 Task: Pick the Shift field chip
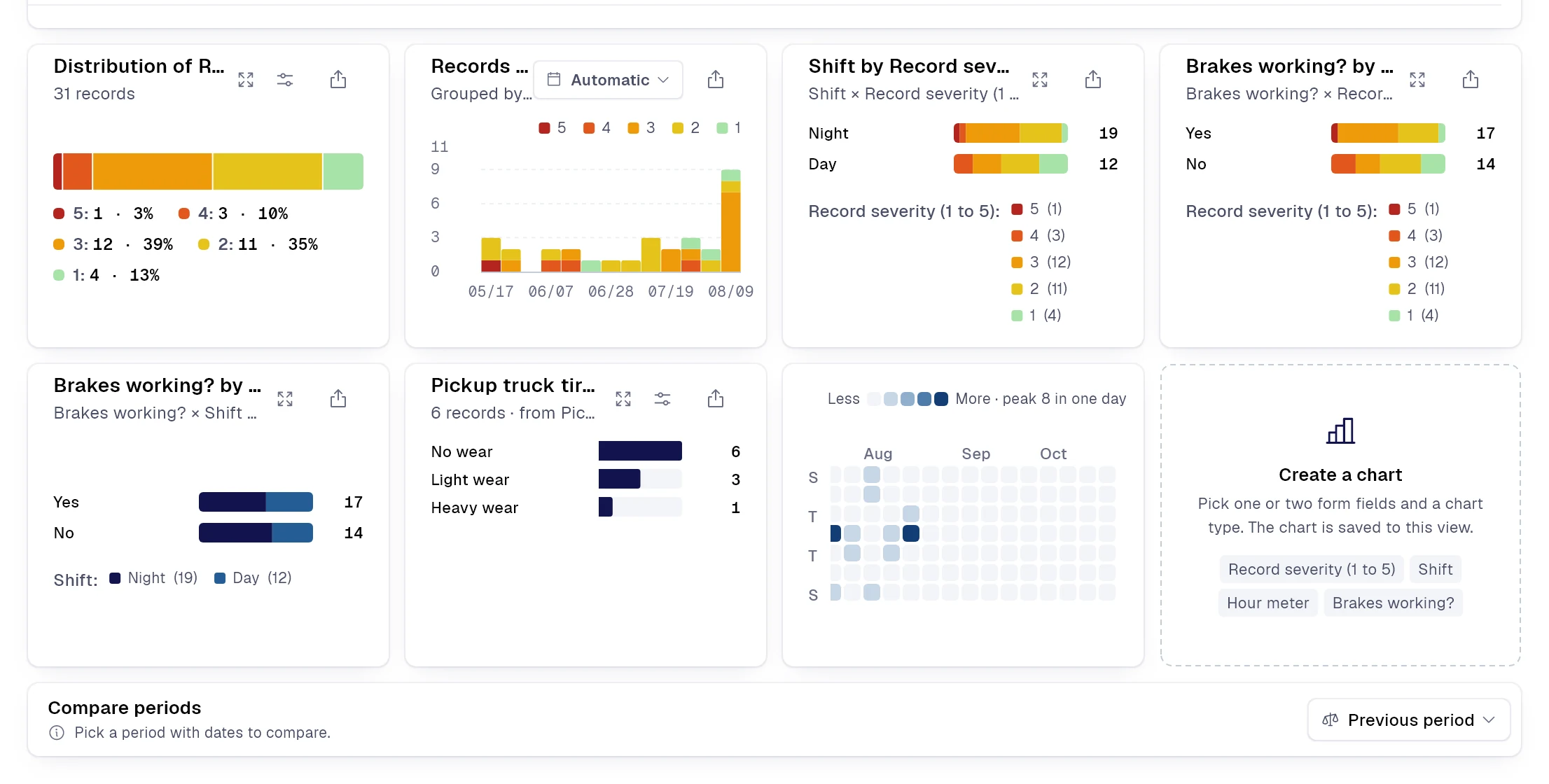pos(1435,570)
